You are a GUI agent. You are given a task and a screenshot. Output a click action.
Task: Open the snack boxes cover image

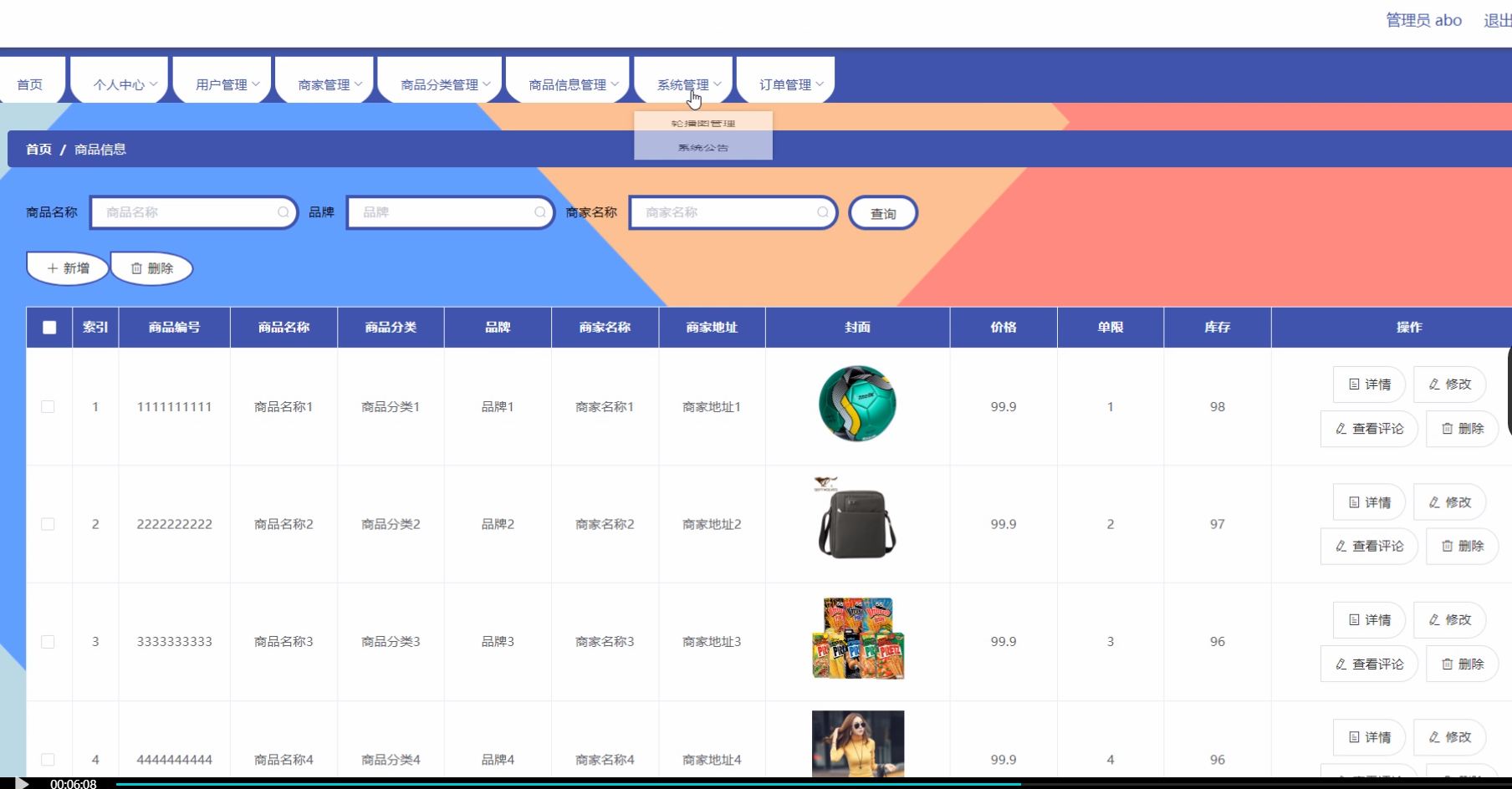point(858,638)
